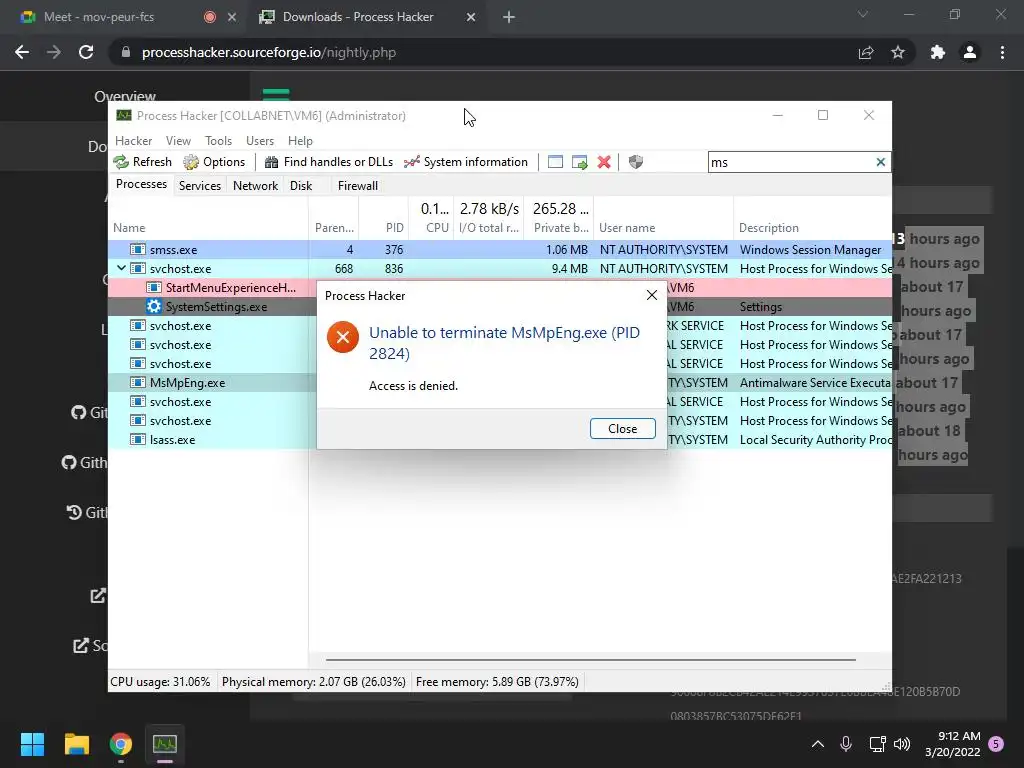Click the find window and thread icon
1024x768 pixels.
click(x=579, y=162)
